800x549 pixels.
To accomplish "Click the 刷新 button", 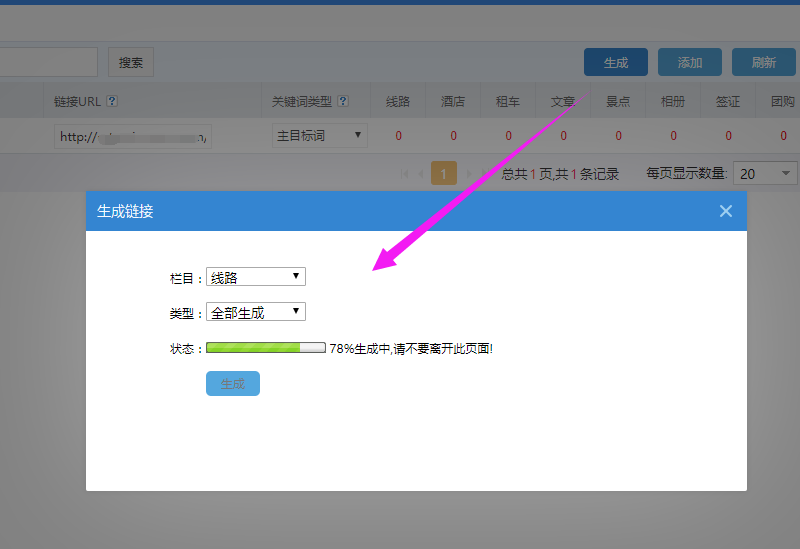I will (764, 63).
